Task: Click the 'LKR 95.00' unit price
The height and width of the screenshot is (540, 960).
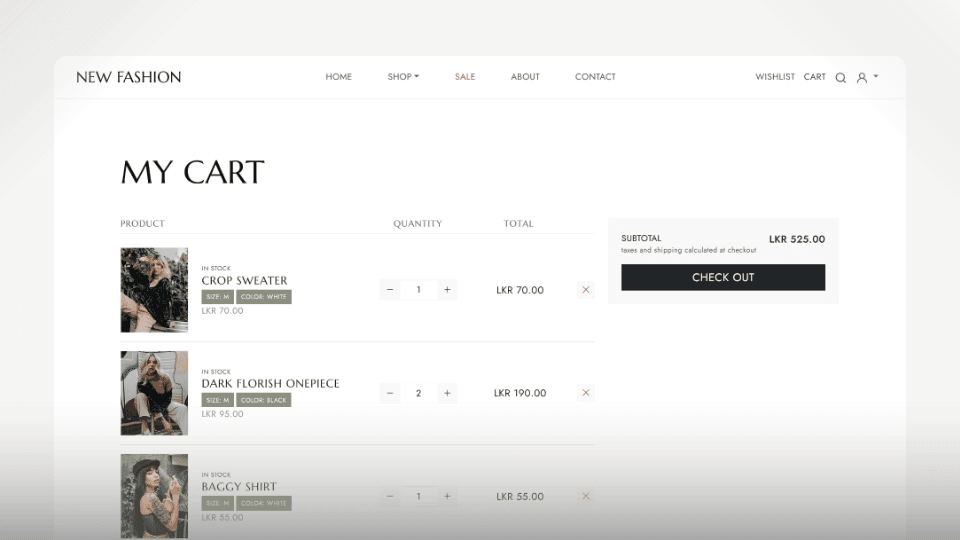Action: (x=222, y=414)
